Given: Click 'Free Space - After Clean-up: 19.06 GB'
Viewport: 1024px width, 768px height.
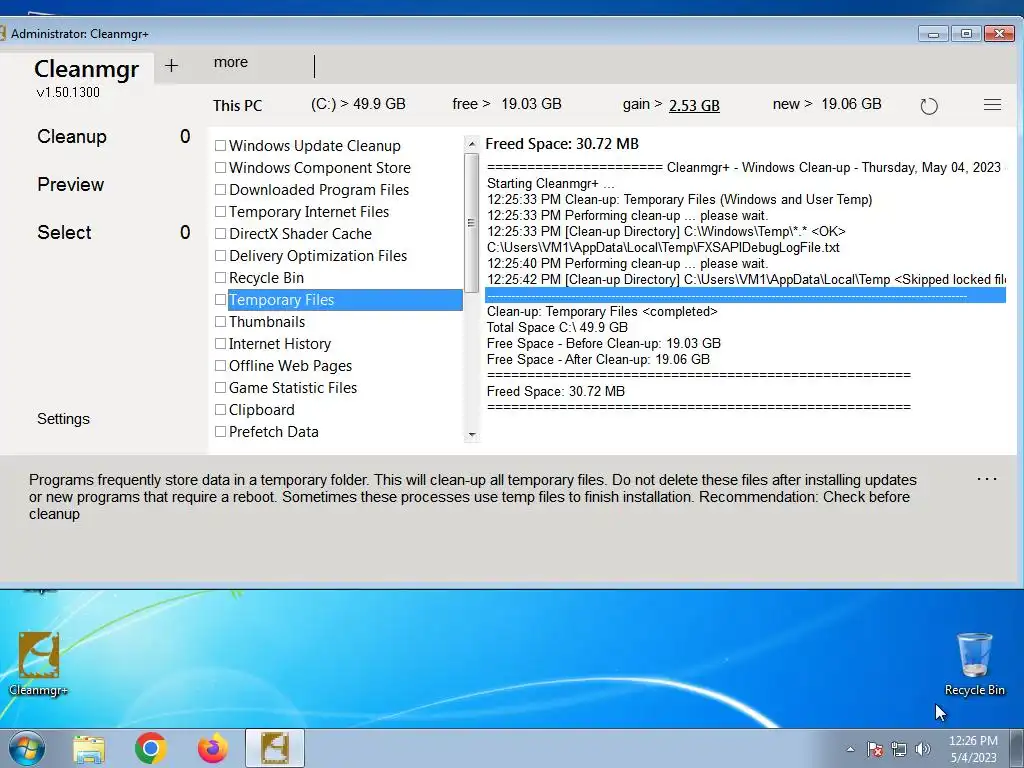Looking at the screenshot, I should pyautogui.click(x=598, y=359).
